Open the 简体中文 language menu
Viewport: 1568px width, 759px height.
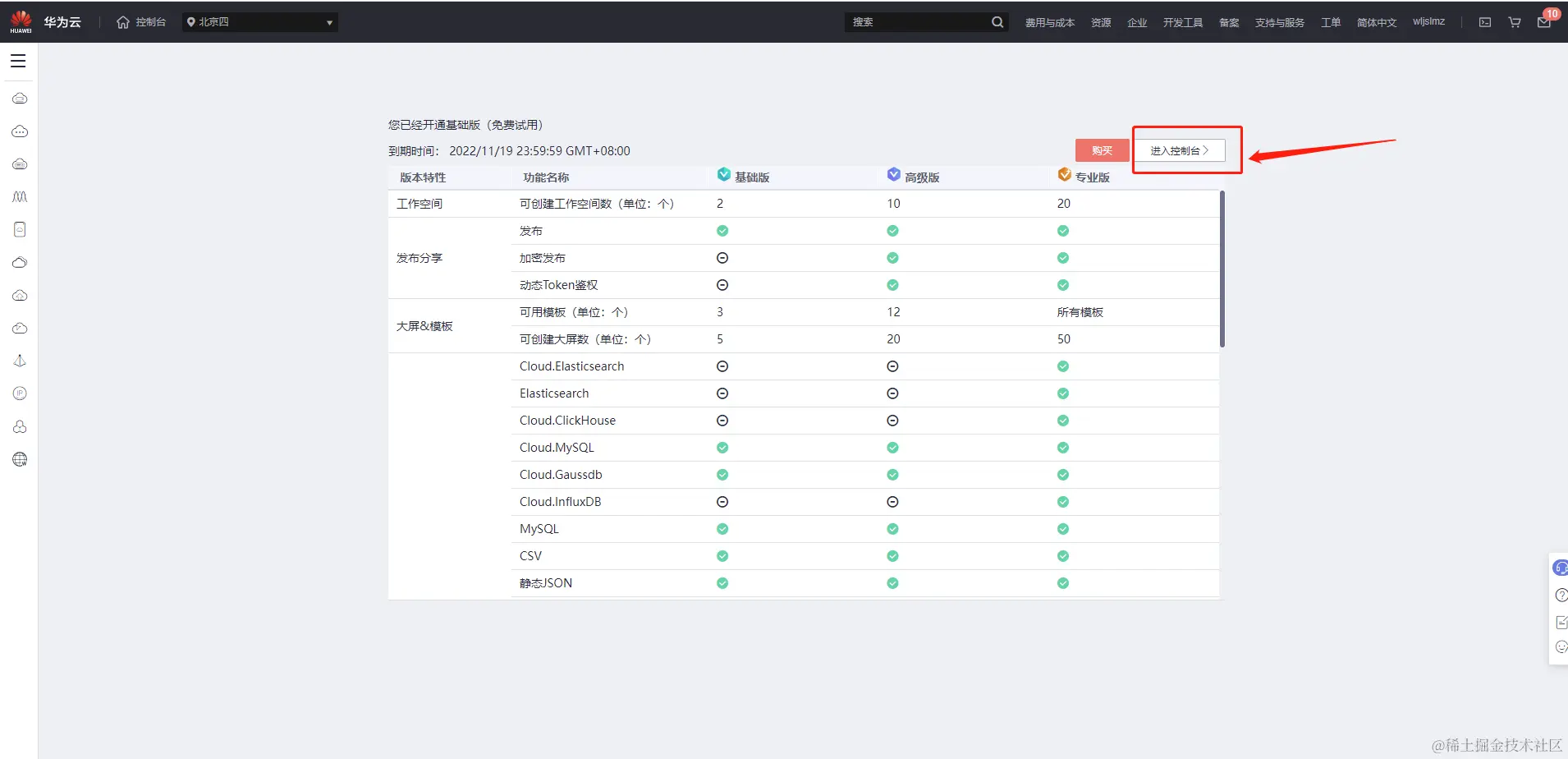pos(1377,22)
